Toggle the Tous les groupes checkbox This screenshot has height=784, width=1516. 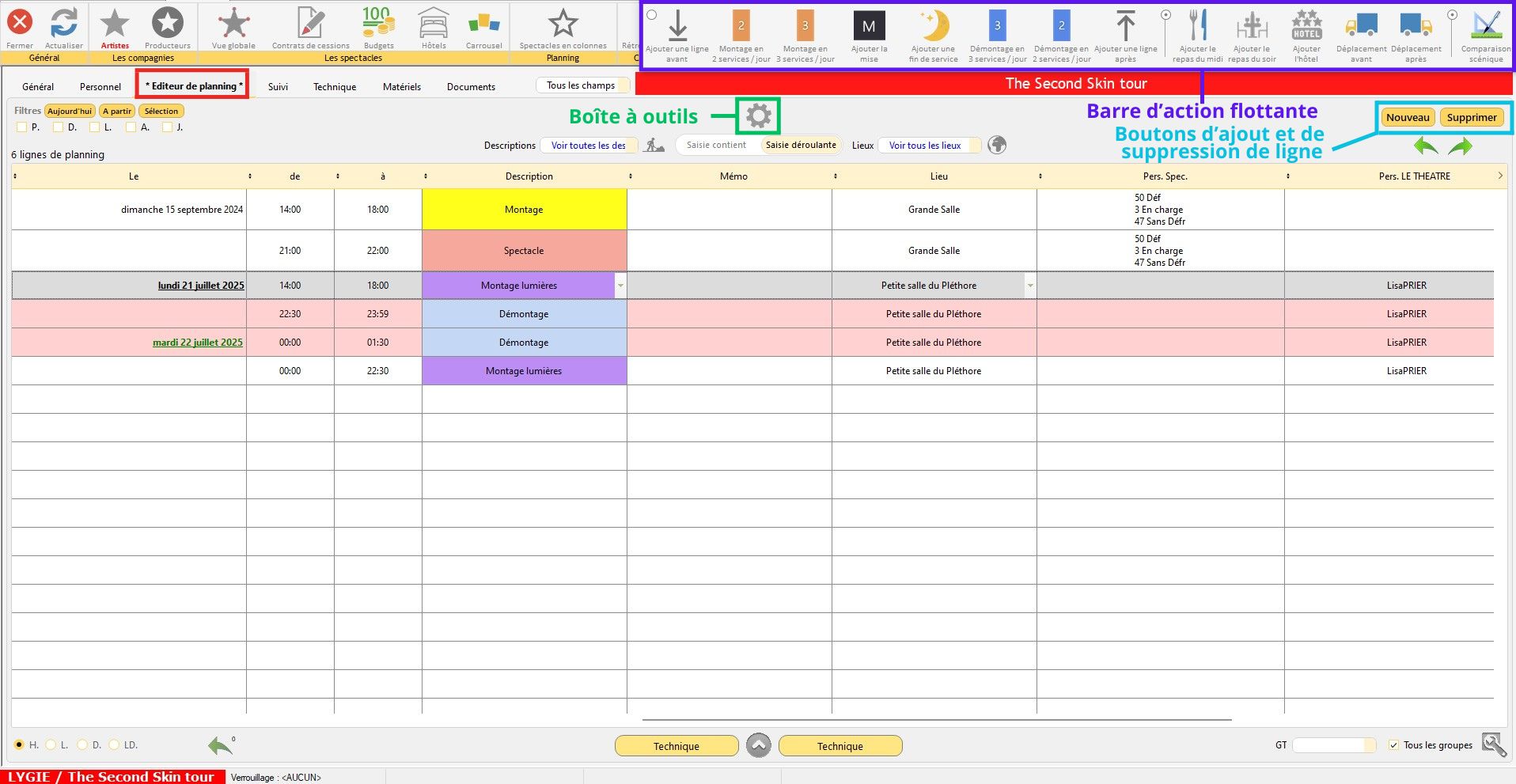click(1393, 745)
